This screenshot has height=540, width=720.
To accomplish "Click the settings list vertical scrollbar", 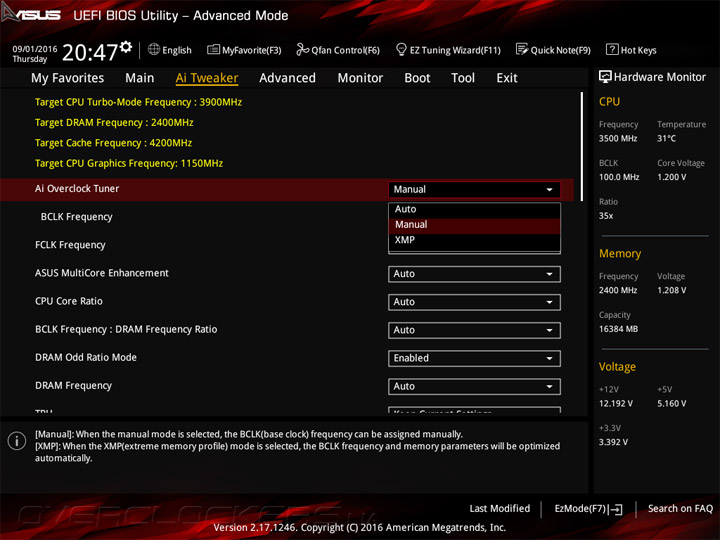I will pos(582,146).
